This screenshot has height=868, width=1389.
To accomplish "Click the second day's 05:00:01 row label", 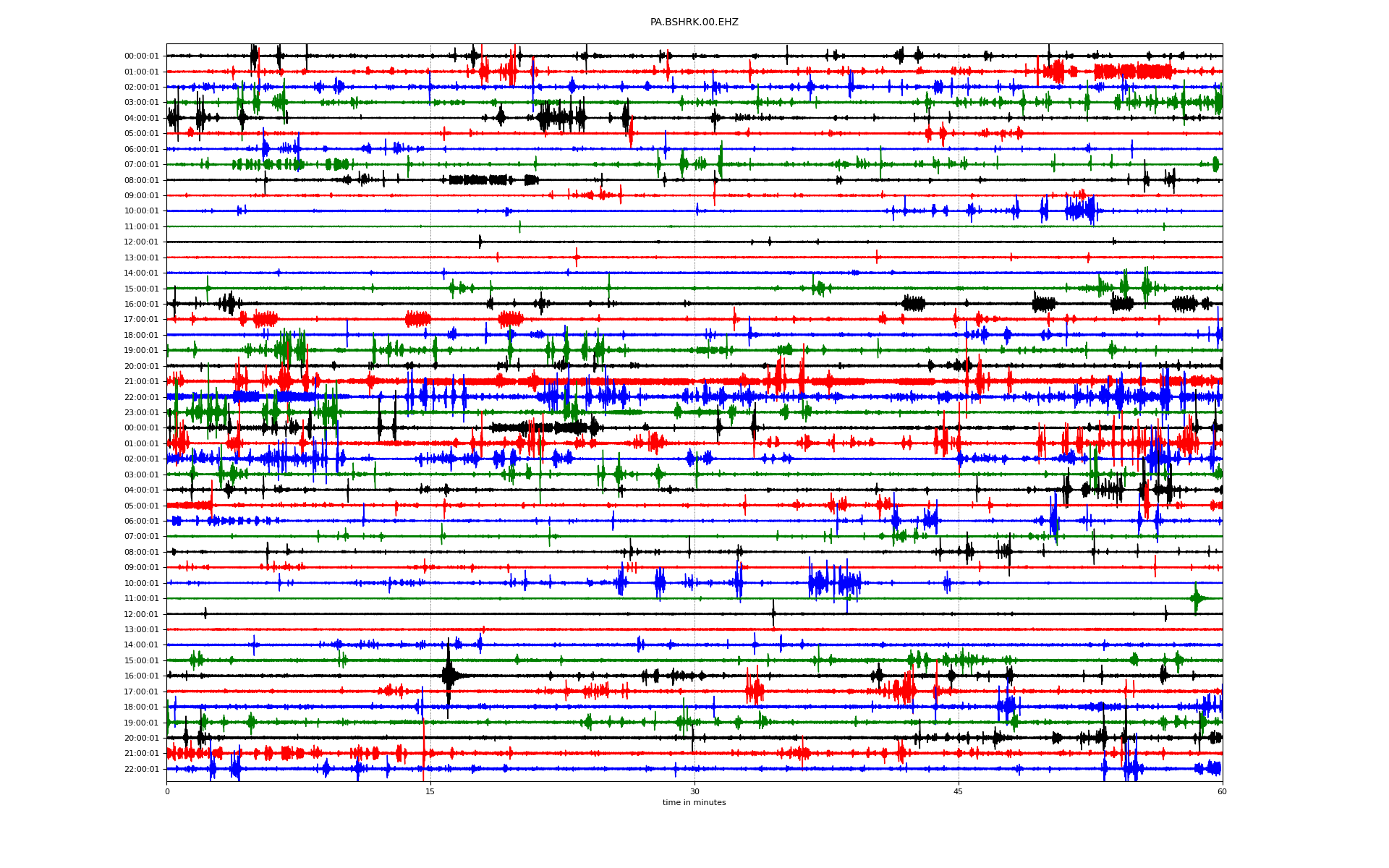I will 141,506.
